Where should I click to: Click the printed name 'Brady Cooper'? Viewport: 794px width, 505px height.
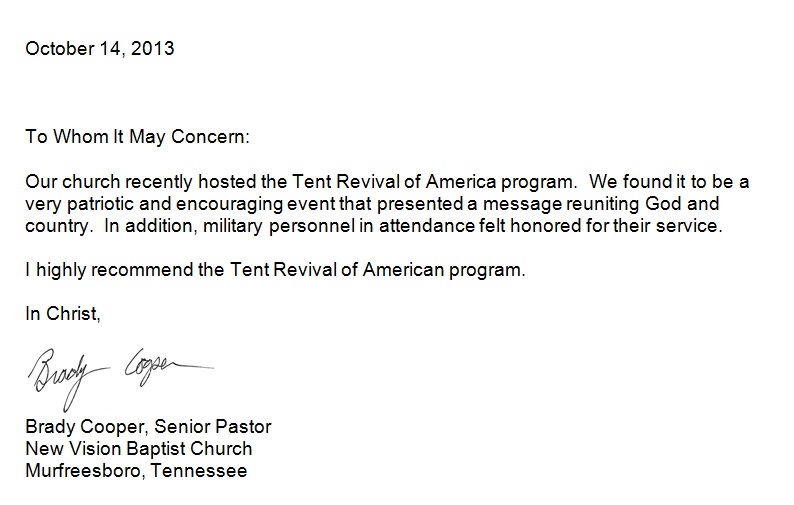coord(87,427)
